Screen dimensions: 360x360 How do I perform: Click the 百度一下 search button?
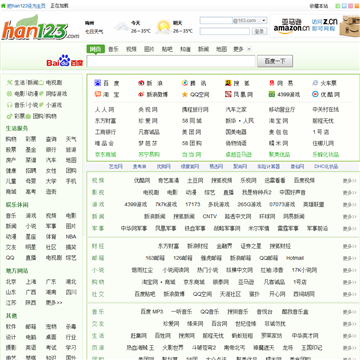pos(275,61)
